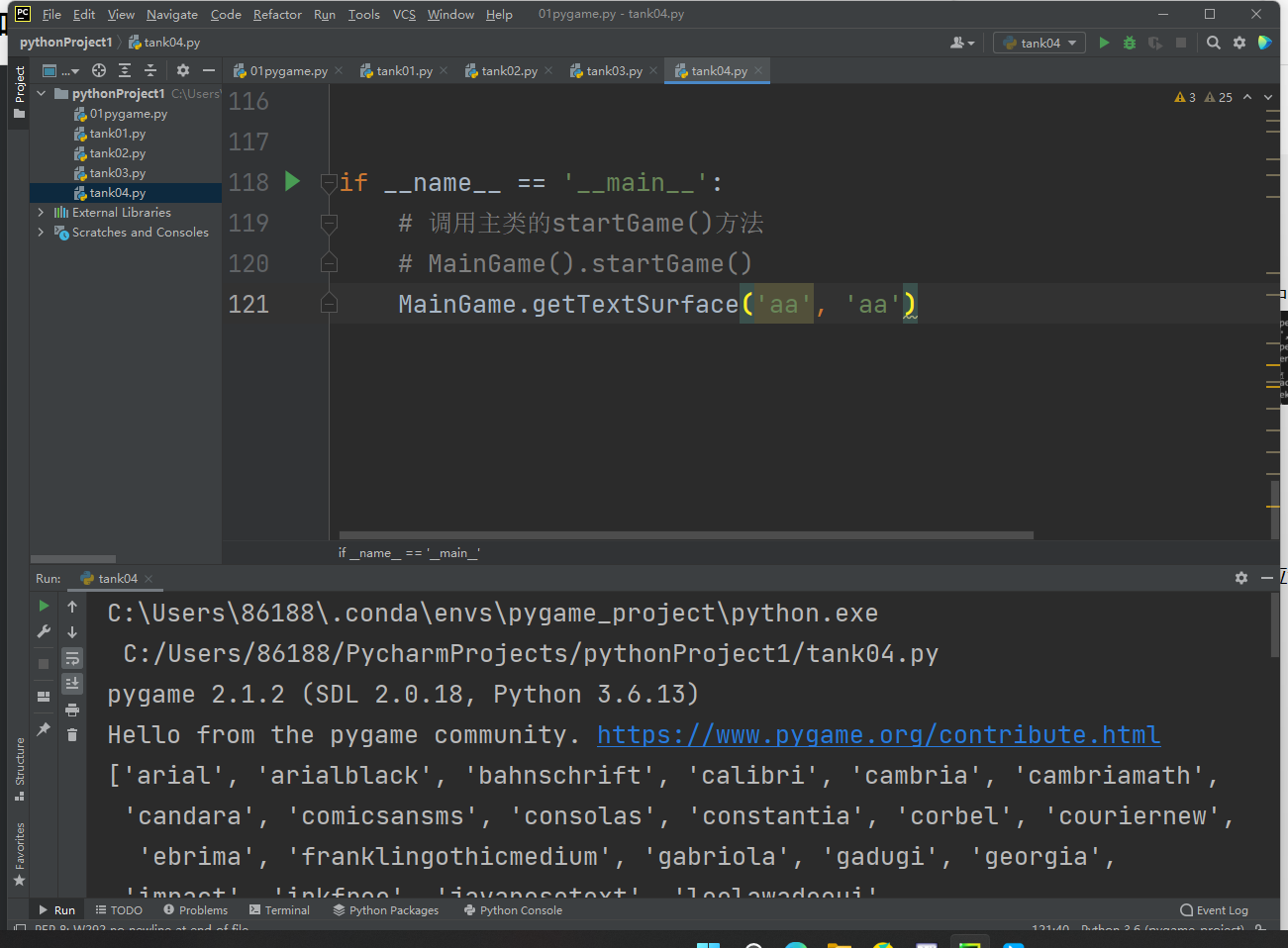The image size is (1288, 948).
Task: Click Select Opened File target icon
Action: pos(99,70)
